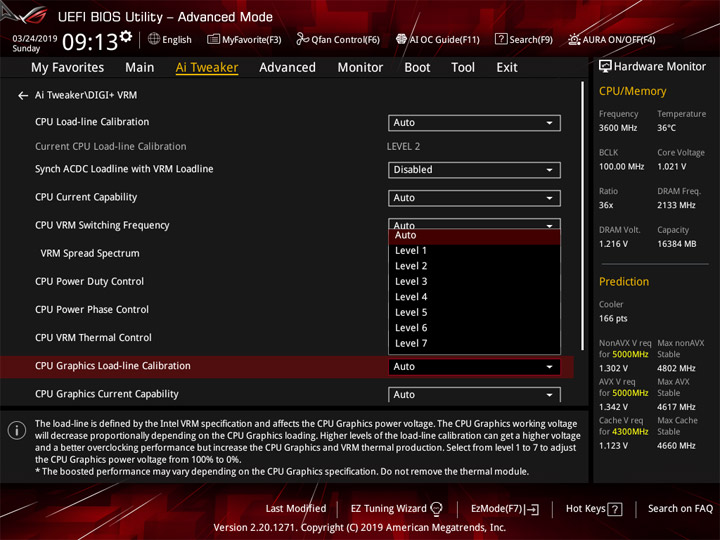Select Level 2 in the option list
This screenshot has width=720, height=540.
pyautogui.click(x=474, y=266)
